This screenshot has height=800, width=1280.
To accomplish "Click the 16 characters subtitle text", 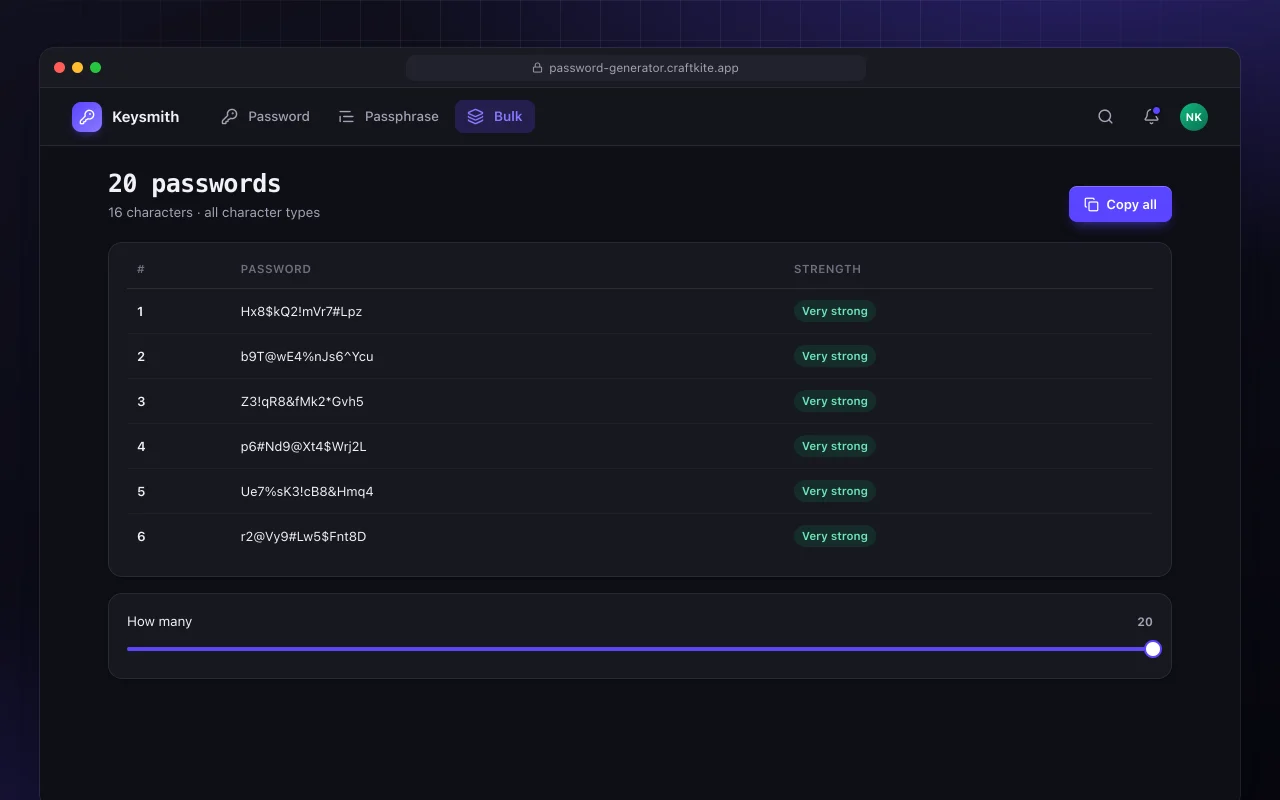I will pyautogui.click(x=214, y=212).
